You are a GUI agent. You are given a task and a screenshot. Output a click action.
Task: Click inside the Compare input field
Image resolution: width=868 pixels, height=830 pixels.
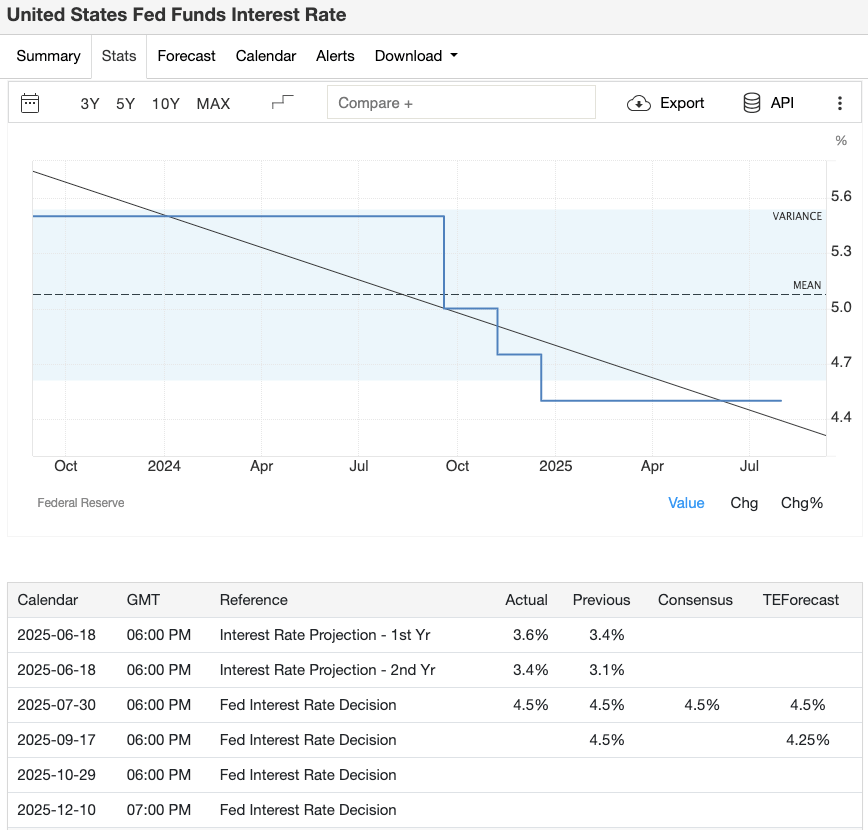461,102
